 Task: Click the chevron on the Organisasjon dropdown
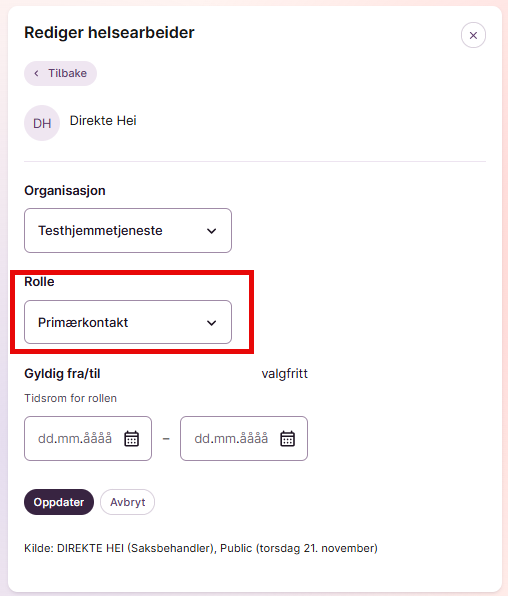point(211,231)
